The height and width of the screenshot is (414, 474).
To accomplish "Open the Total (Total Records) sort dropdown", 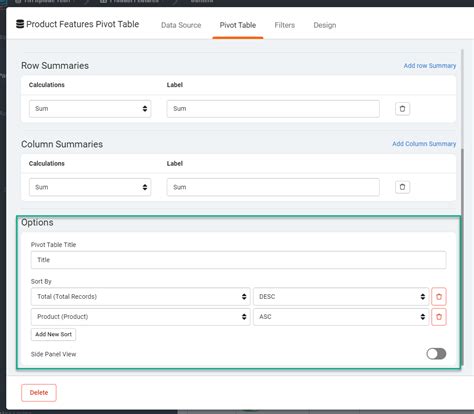I will click(140, 297).
